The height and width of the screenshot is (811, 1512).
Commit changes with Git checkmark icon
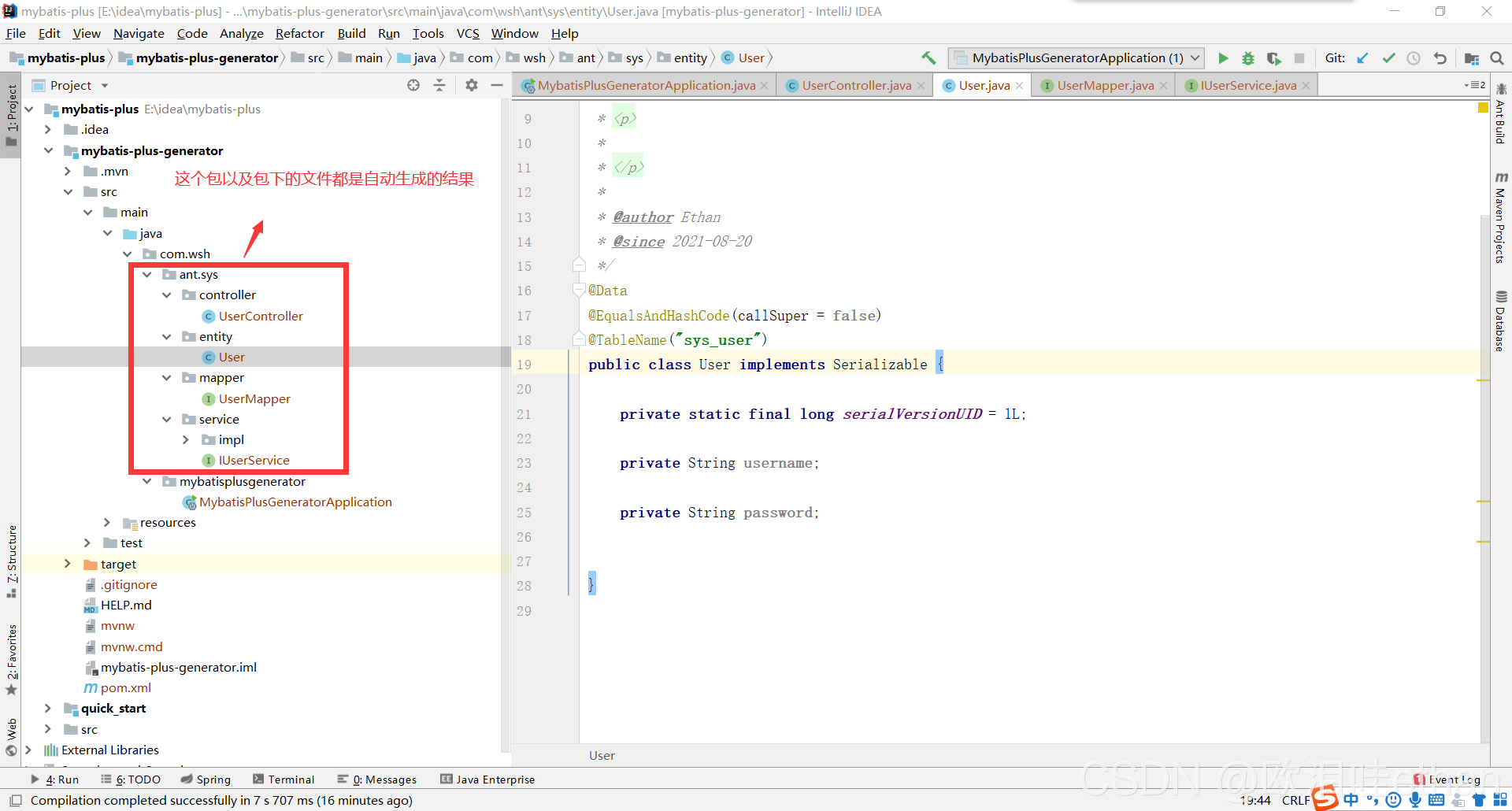point(1388,58)
